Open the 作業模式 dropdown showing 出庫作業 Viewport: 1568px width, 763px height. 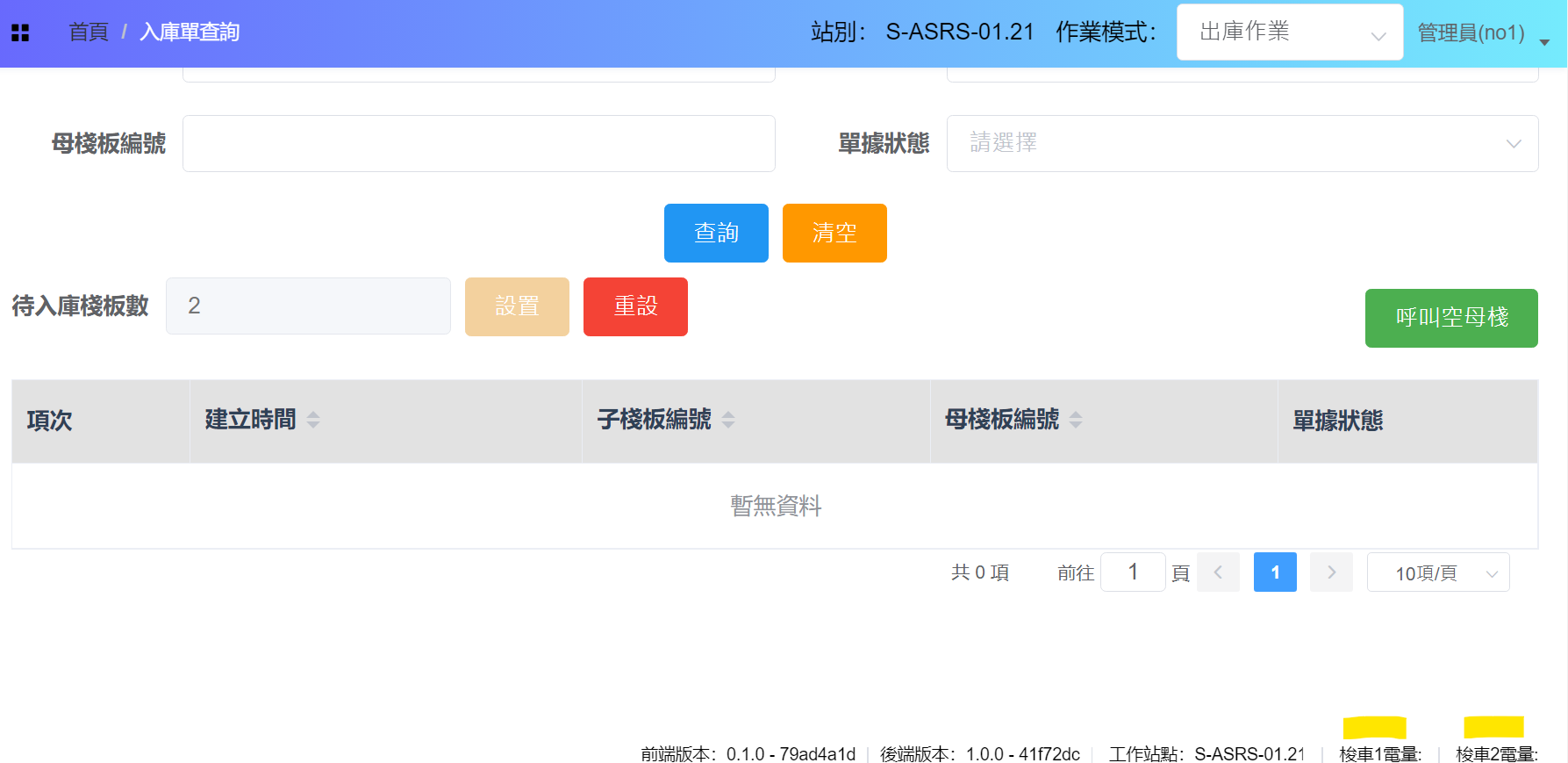tap(1289, 32)
